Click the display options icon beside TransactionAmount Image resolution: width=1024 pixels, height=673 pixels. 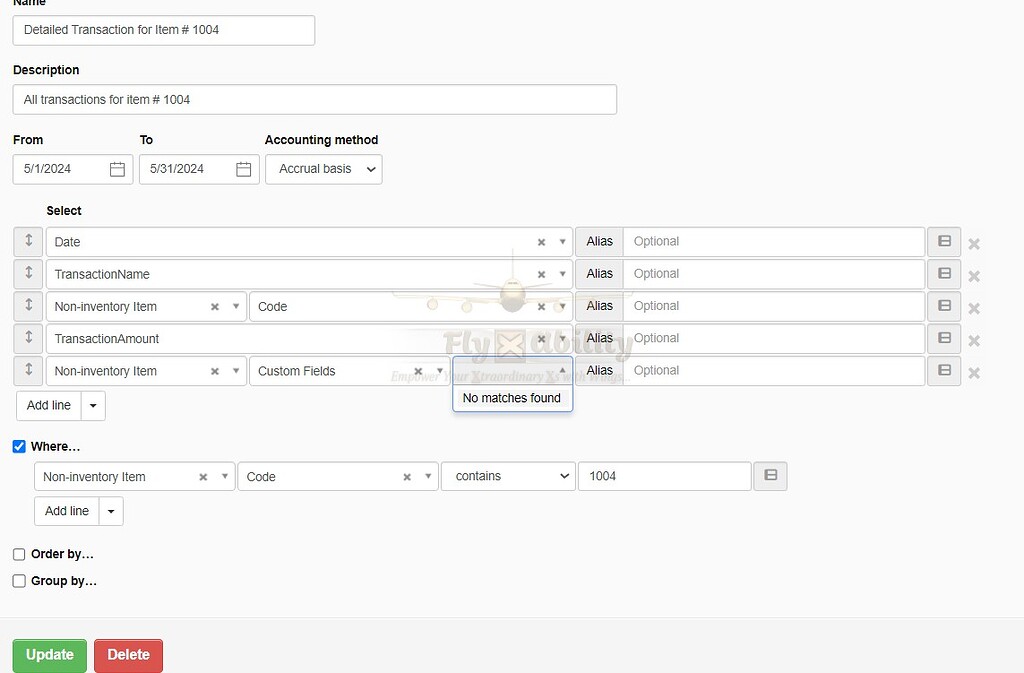(943, 338)
